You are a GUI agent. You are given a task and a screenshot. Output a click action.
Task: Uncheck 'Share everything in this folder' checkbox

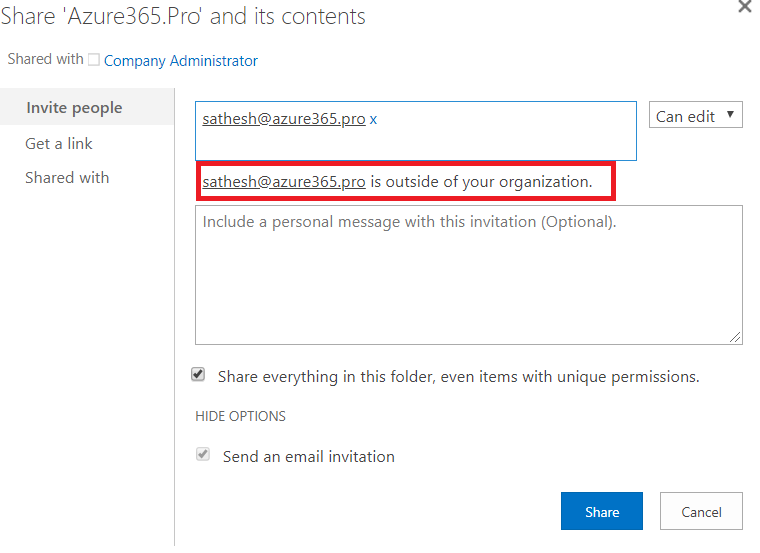199,375
